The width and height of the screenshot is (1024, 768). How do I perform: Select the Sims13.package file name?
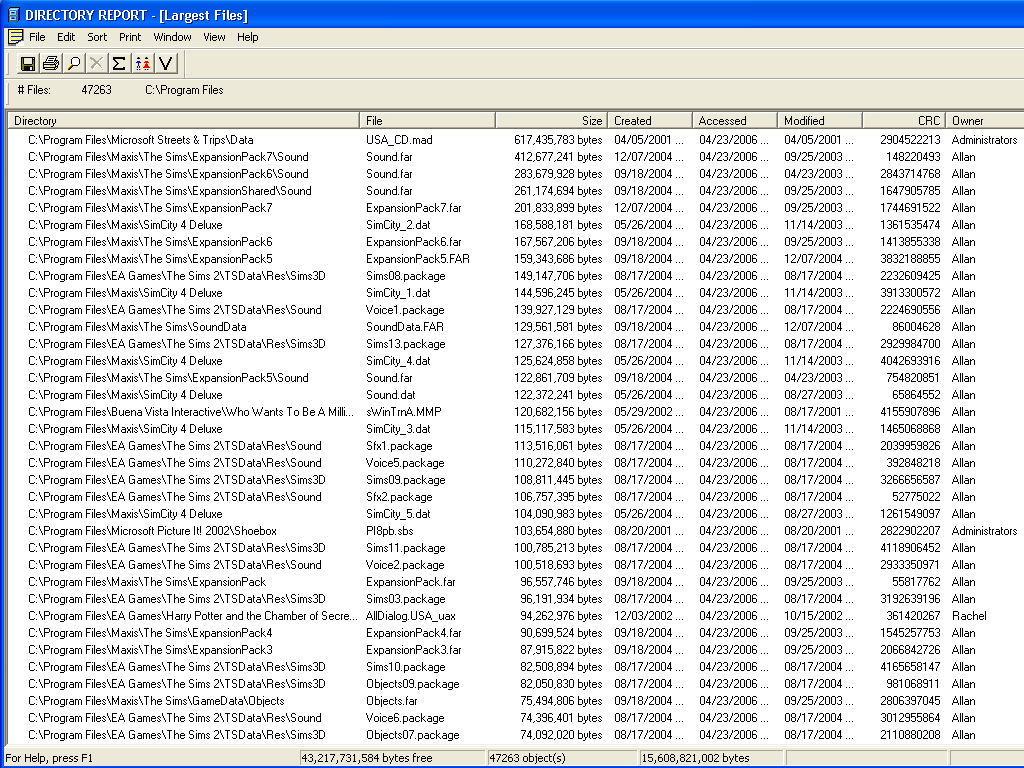(406, 344)
